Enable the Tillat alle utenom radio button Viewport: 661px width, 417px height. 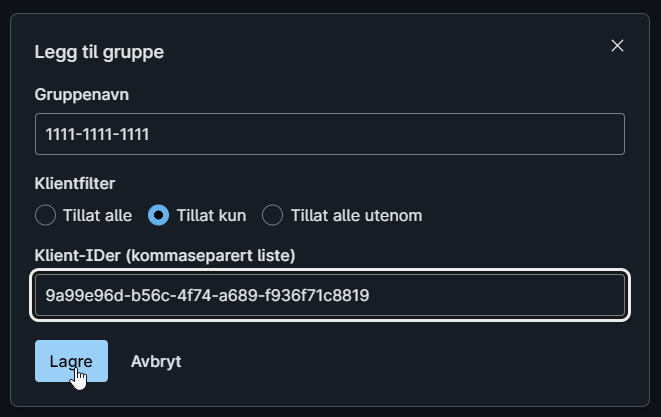(272, 215)
